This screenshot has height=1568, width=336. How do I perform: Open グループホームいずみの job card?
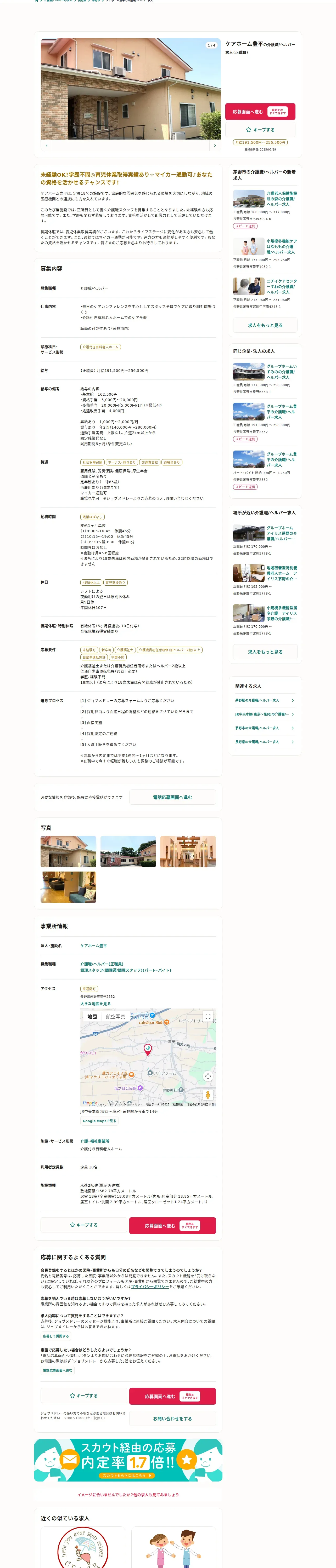tap(265, 379)
